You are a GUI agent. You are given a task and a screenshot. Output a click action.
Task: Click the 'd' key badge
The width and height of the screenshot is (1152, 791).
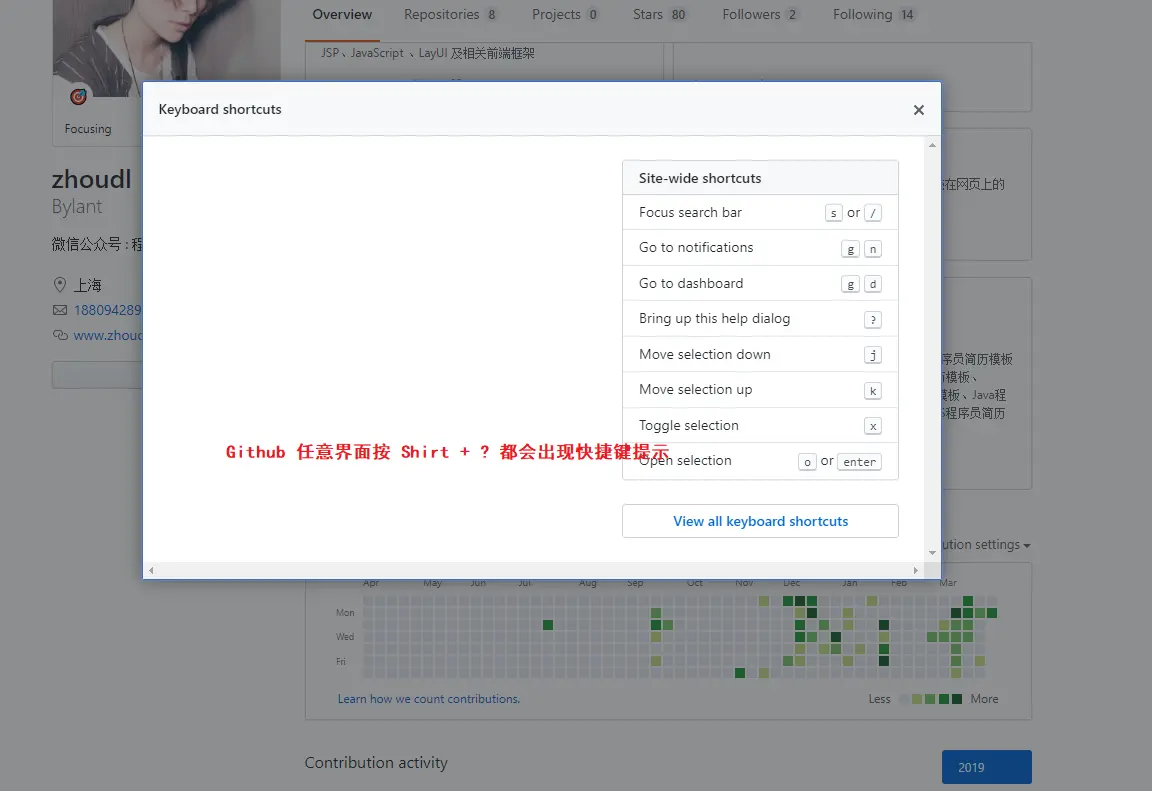tap(873, 284)
